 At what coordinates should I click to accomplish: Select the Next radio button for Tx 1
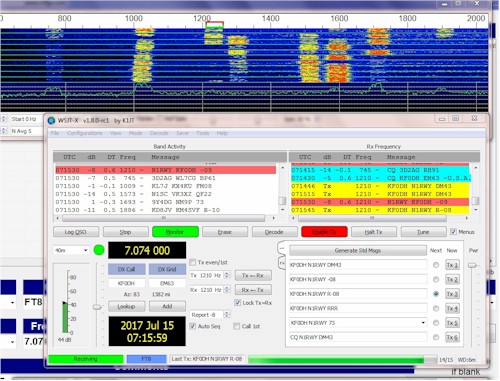pos(436,265)
